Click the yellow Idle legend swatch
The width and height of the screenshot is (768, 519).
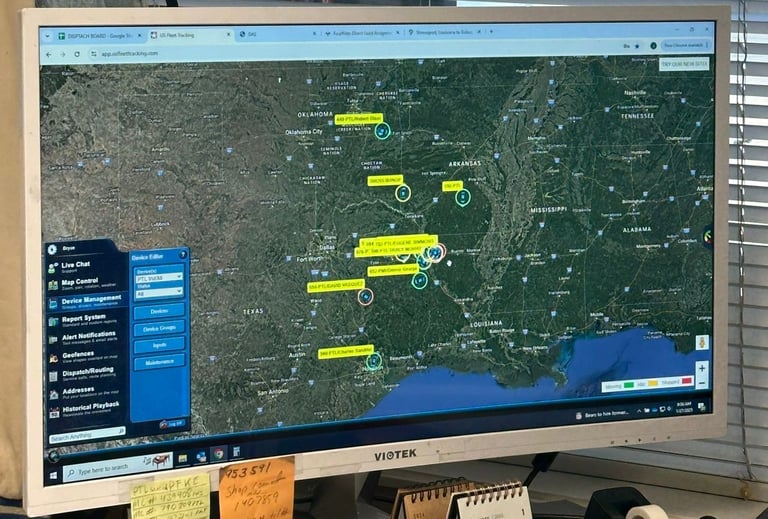[653, 383]
